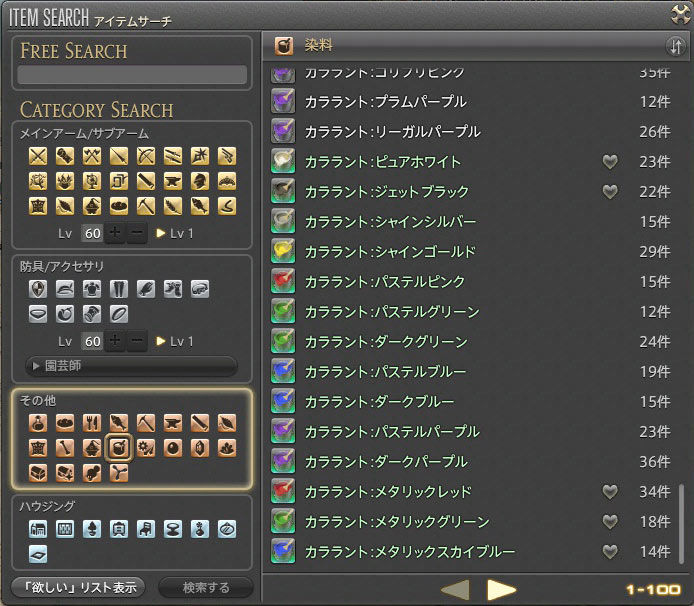Open the firearm machinist arms category
This screenshot has height=606, width=694.
coord(227,156)
